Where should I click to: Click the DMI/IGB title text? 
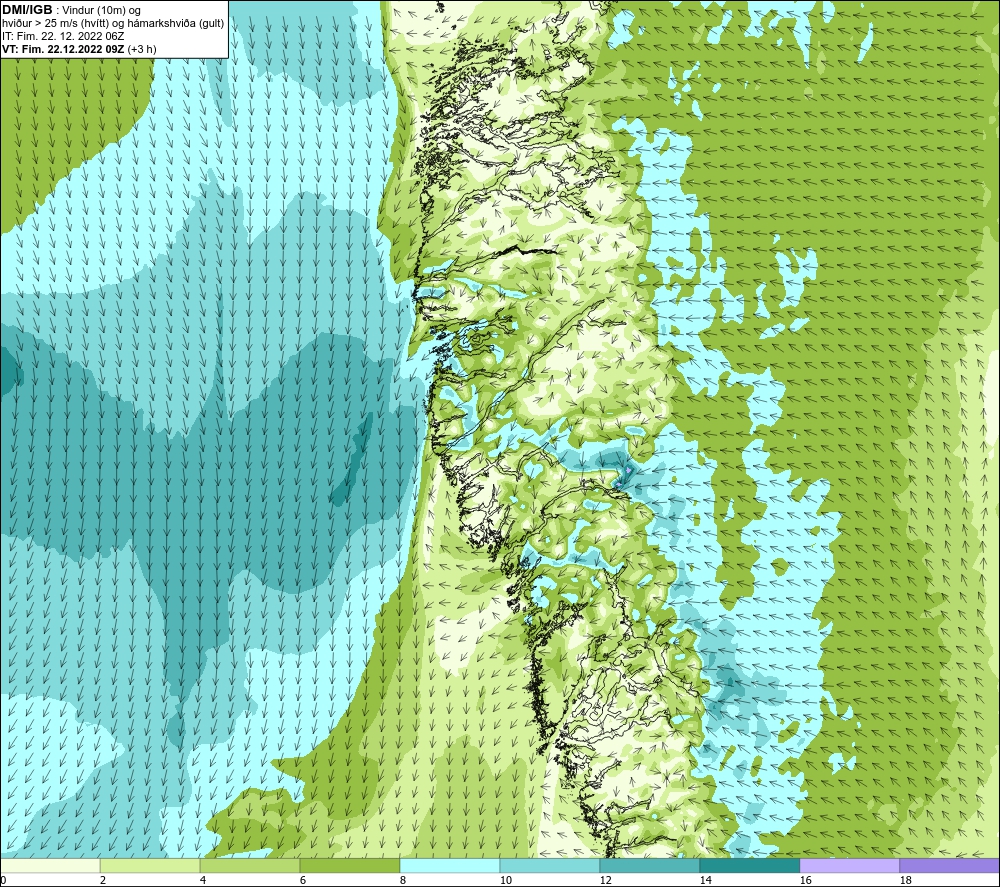pos(27,10)
